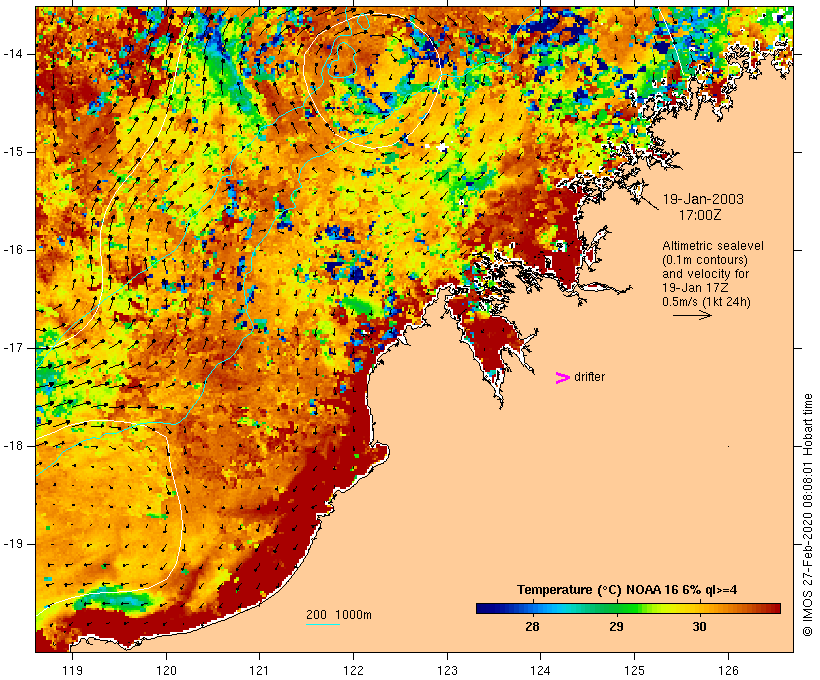Click the Temperature NOAA 16 colorbar title
Viewport: 820px width, 680px height.
[627, 590]
